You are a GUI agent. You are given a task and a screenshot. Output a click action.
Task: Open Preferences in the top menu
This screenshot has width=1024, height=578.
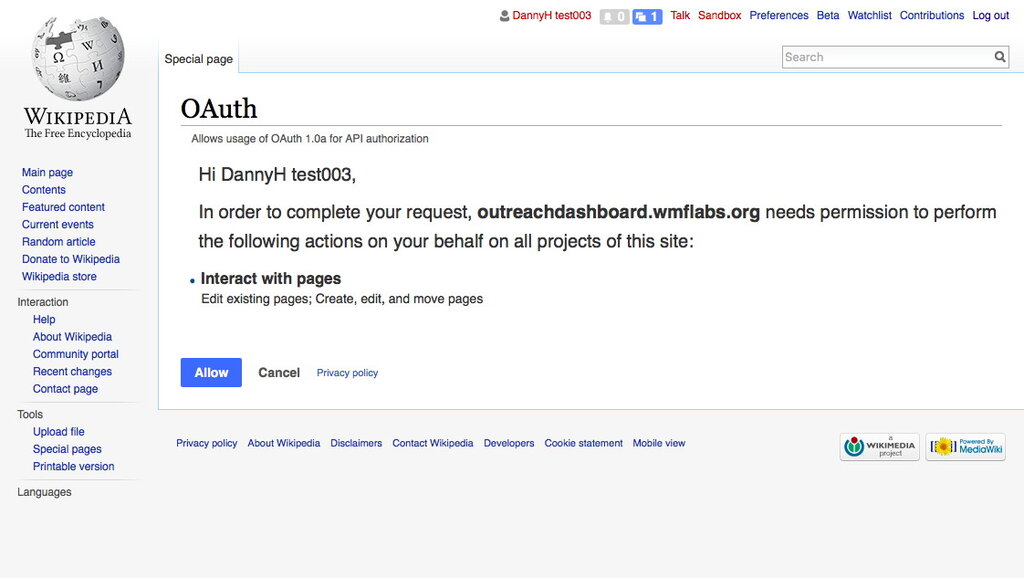(x=778, y=16)
